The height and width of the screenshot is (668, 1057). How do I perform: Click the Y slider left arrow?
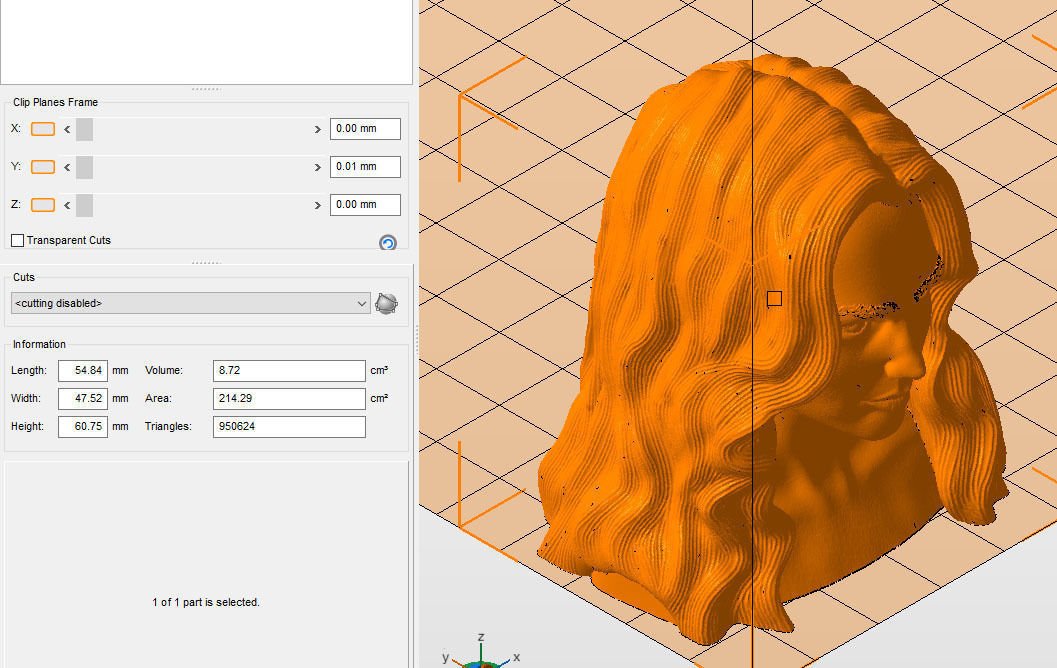[67, 167]
